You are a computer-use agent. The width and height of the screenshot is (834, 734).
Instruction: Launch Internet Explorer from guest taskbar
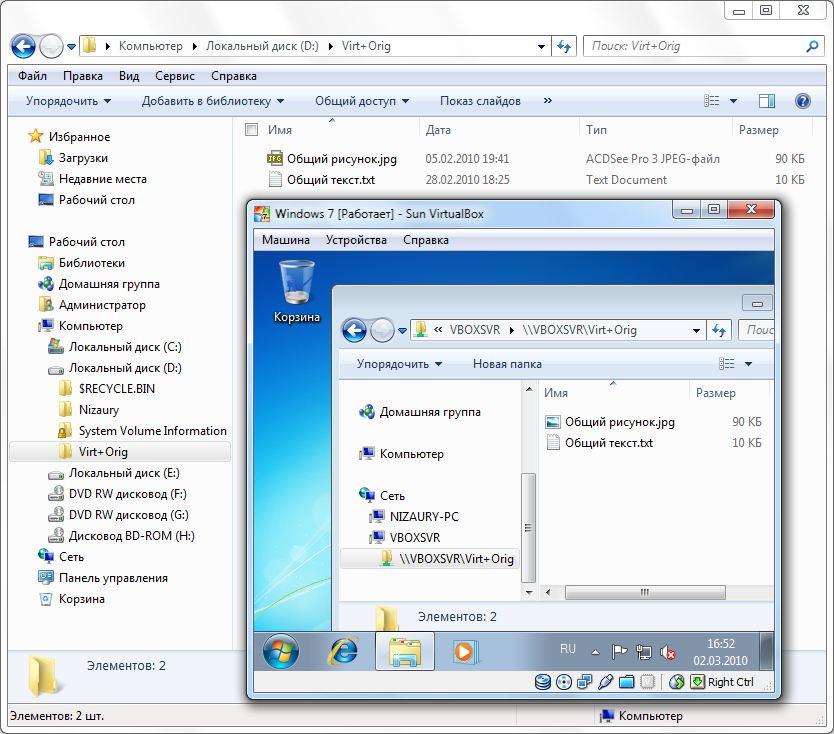343,652
